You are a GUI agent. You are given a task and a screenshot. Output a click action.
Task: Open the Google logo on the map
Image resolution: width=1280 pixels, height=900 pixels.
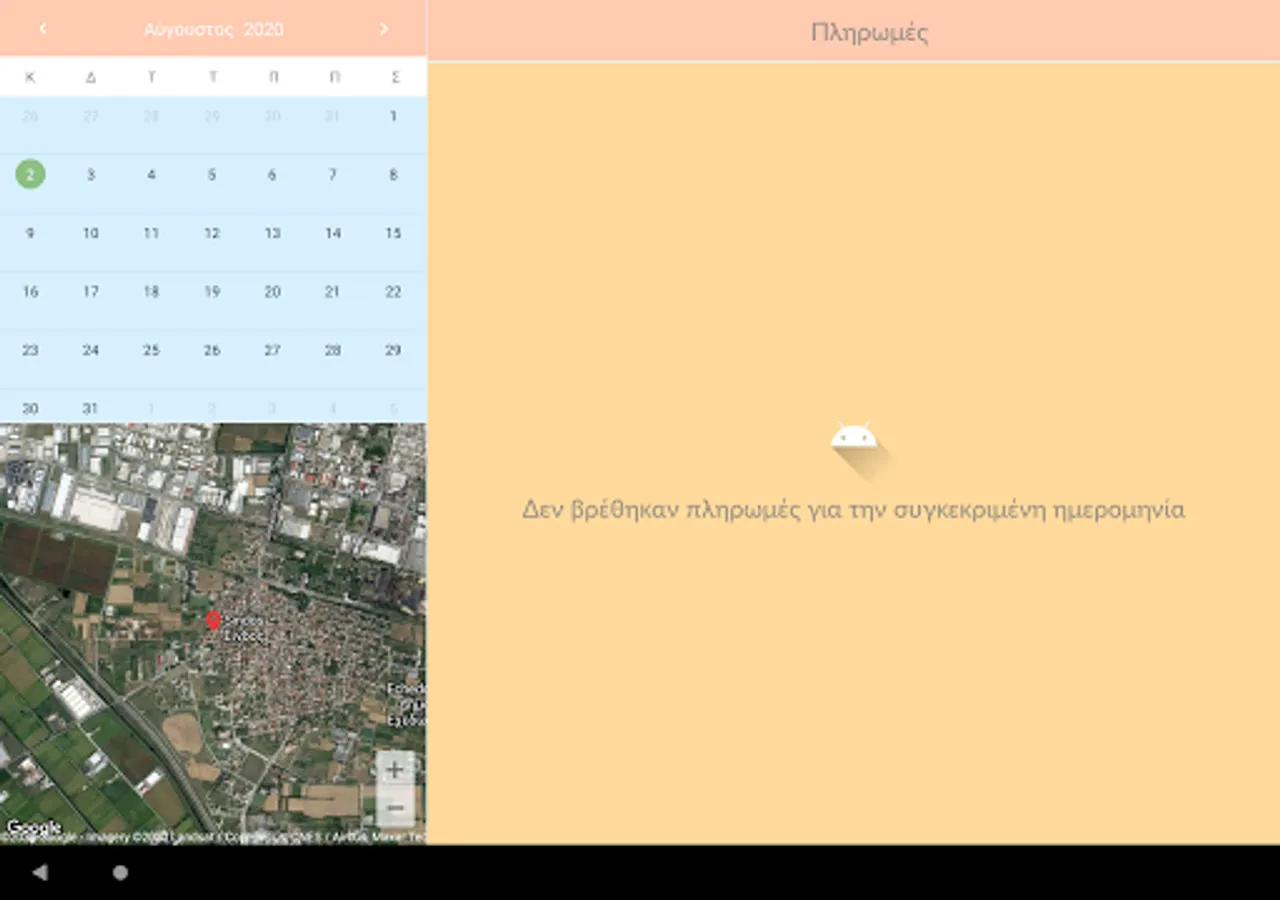point(34,827)
